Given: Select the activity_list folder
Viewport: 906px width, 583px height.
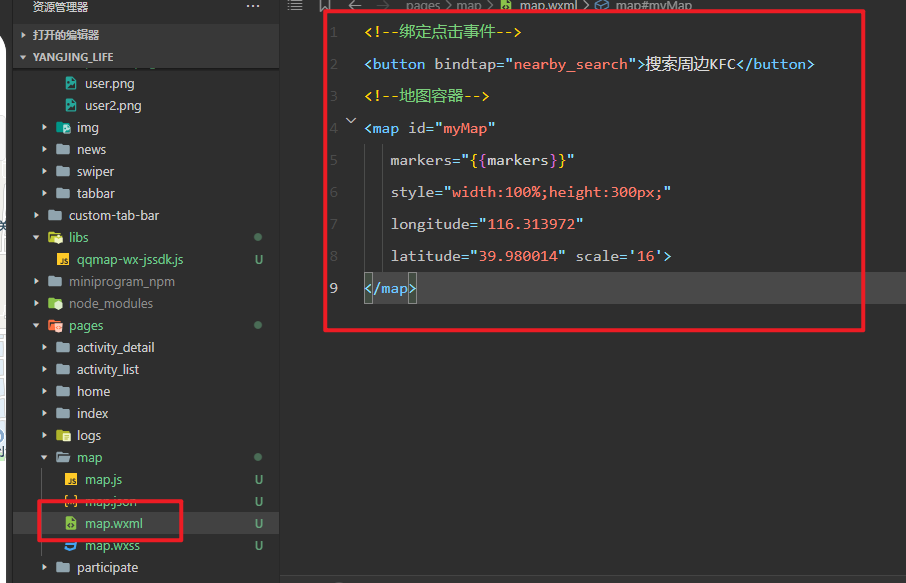Looking at the screenshot, I should 107,369.
